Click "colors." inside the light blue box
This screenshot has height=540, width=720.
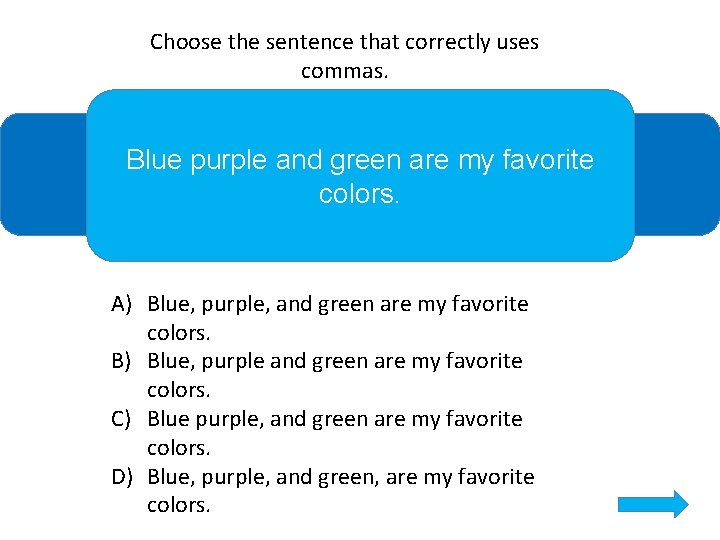359,193
